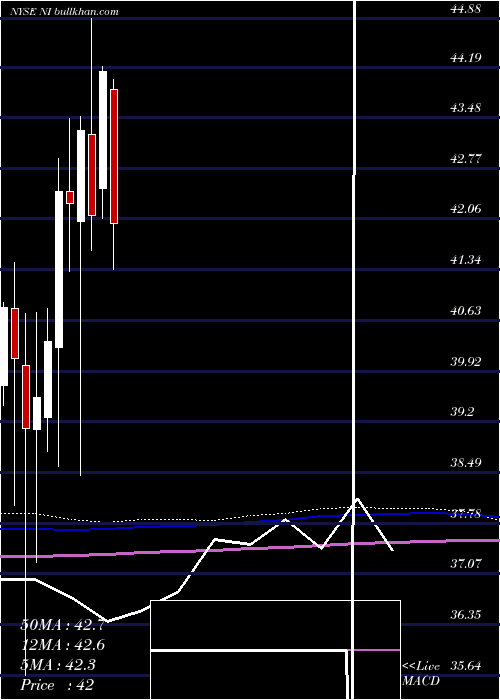Select the 40.63 price axis label
The height and width of the screenshot is (700, 500).
point(466,310)
